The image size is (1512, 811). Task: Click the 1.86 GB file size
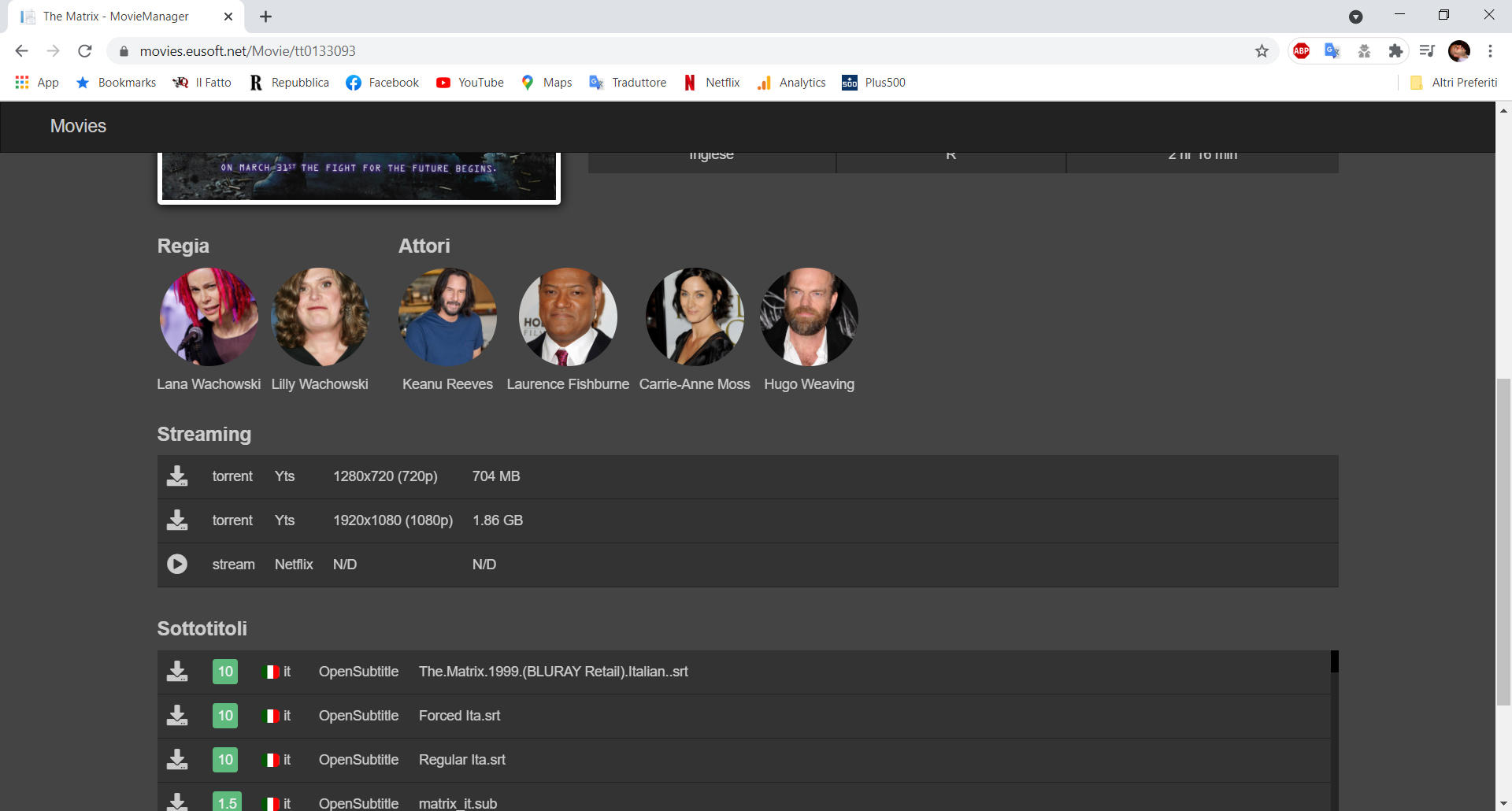click(x=498, y=520)
